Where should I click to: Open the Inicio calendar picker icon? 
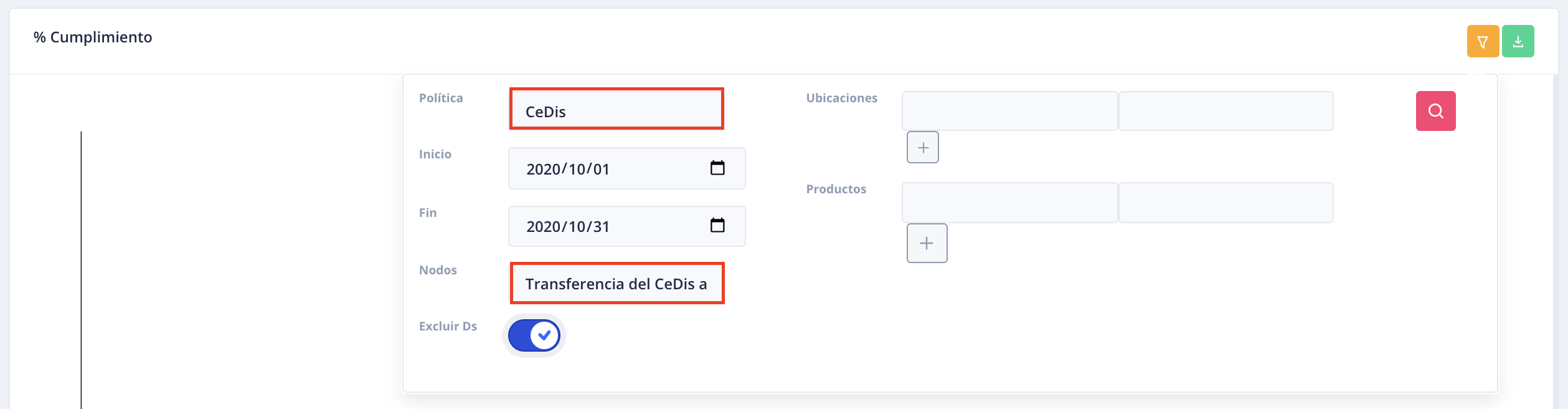click(717, 168)
